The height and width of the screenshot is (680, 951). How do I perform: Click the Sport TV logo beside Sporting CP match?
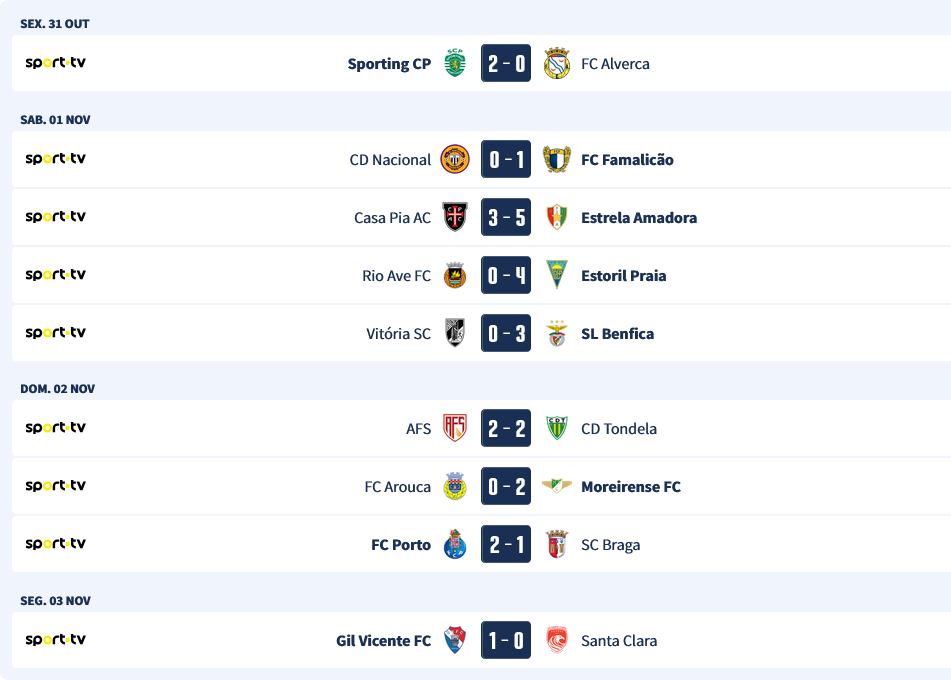pos(55,62)
